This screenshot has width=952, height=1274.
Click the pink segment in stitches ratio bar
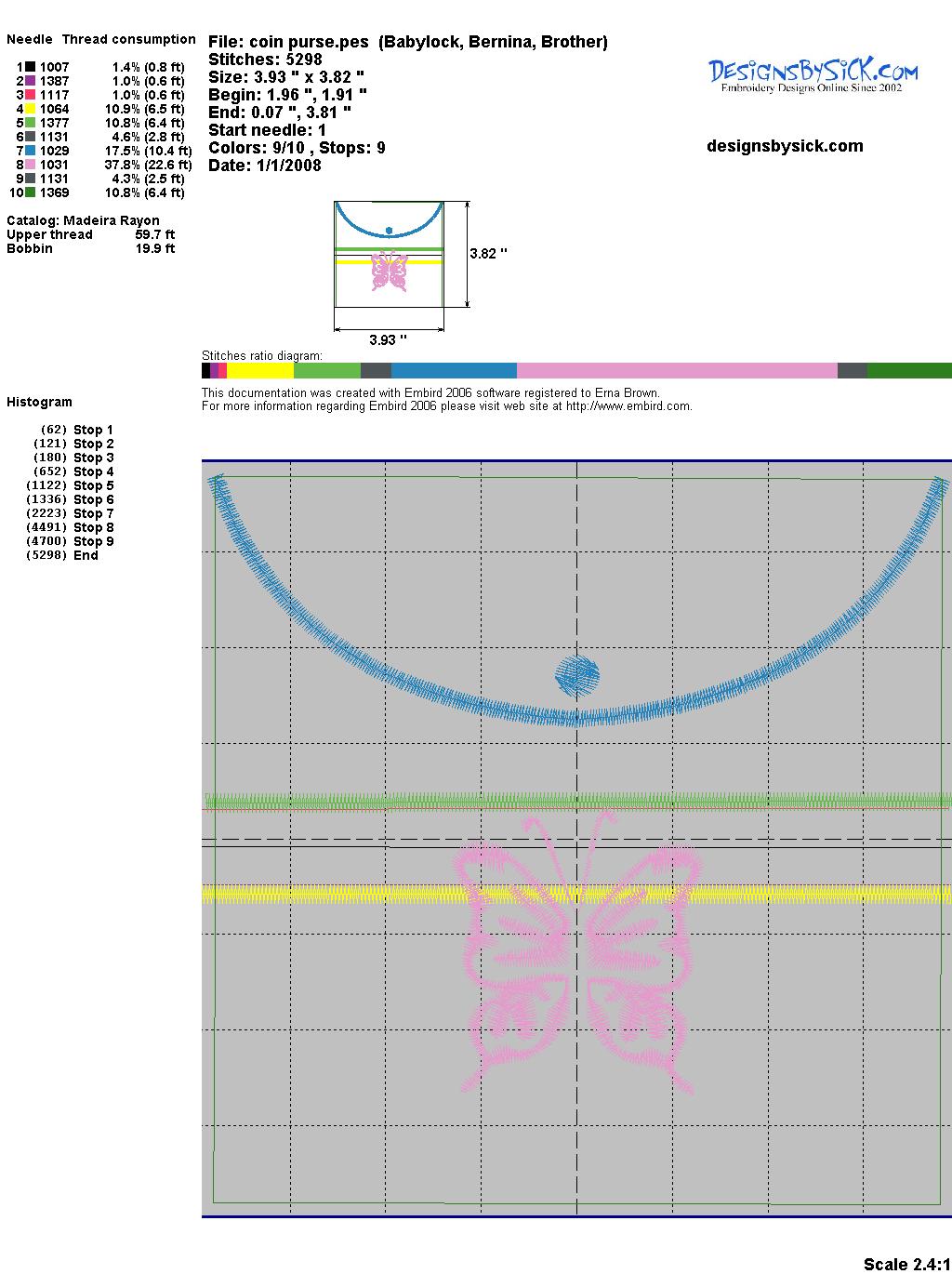click(x=676, y=371)
